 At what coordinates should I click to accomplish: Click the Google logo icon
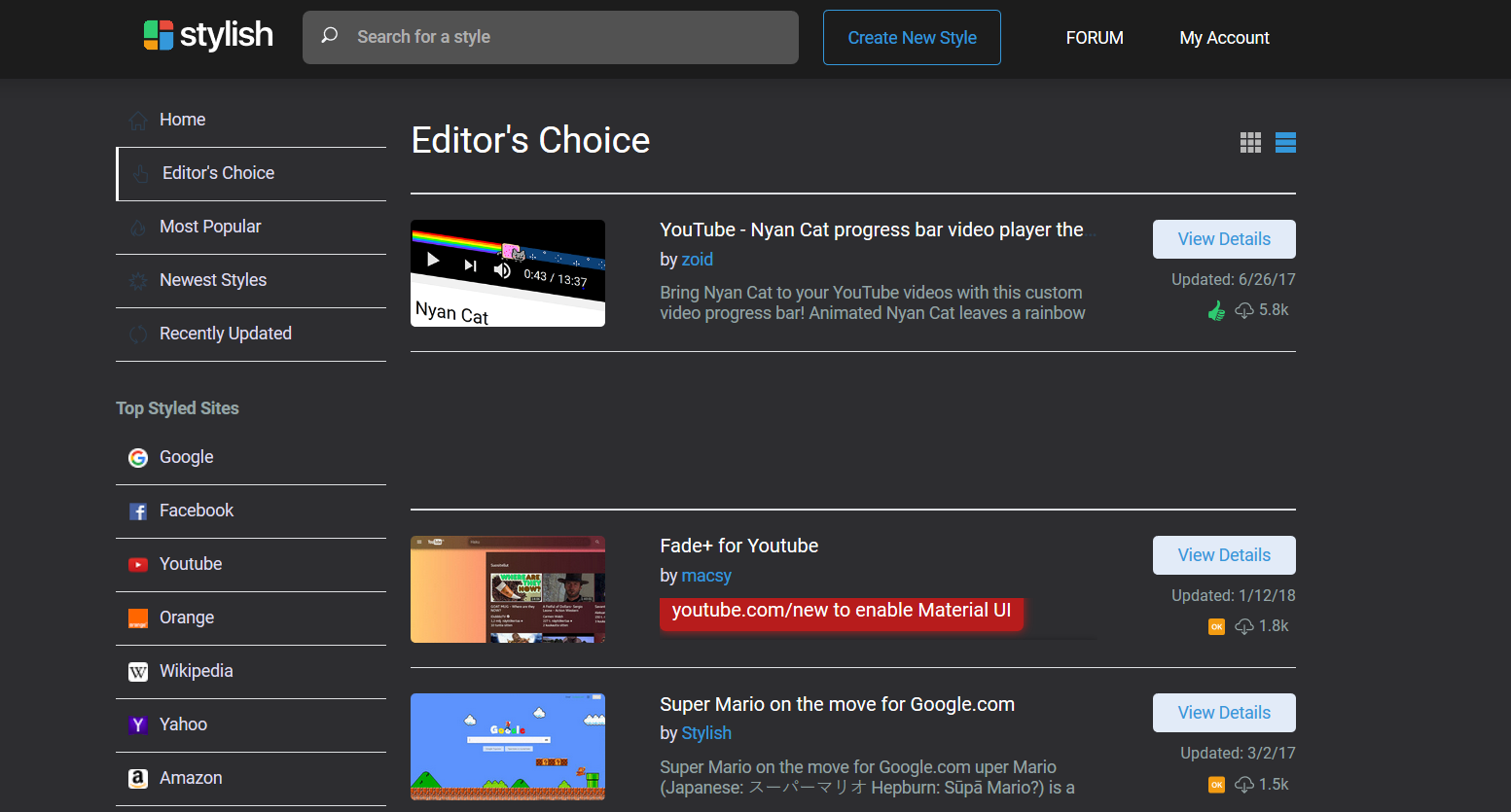pos(138,458)
